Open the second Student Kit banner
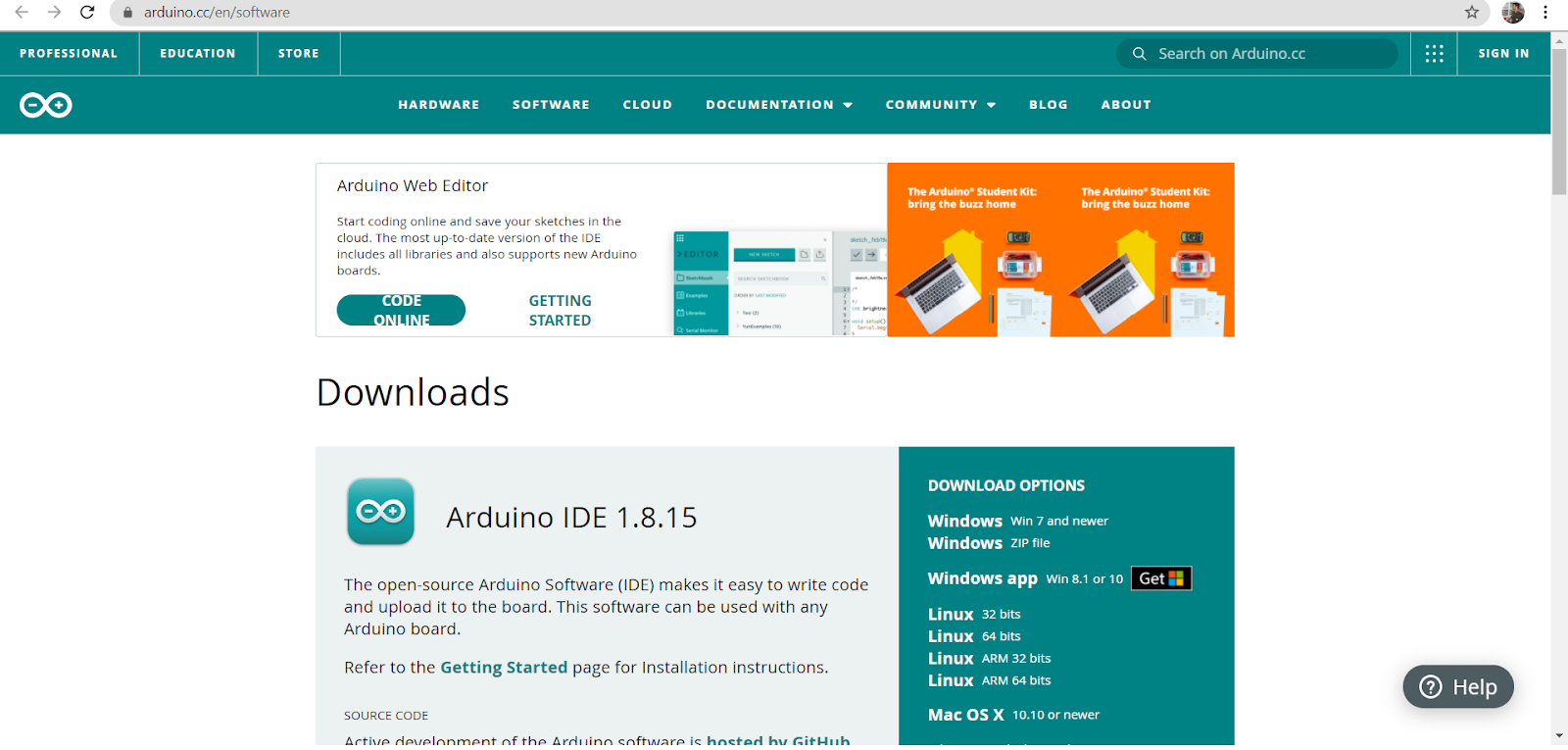 click(1148, 250)
